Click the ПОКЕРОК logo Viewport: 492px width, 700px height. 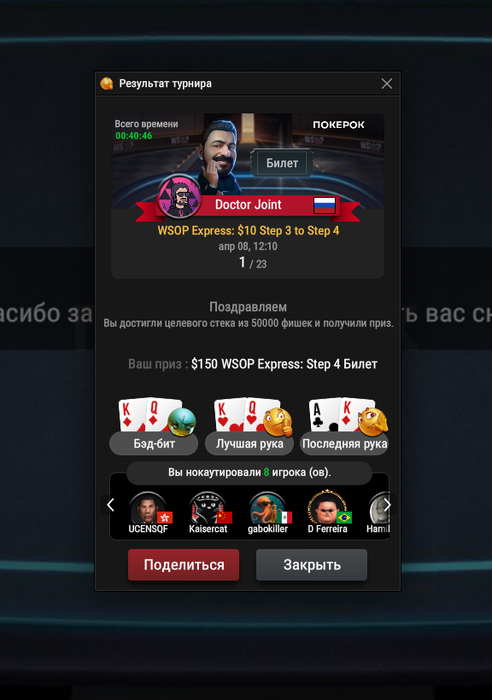click(x=338, y=125)
